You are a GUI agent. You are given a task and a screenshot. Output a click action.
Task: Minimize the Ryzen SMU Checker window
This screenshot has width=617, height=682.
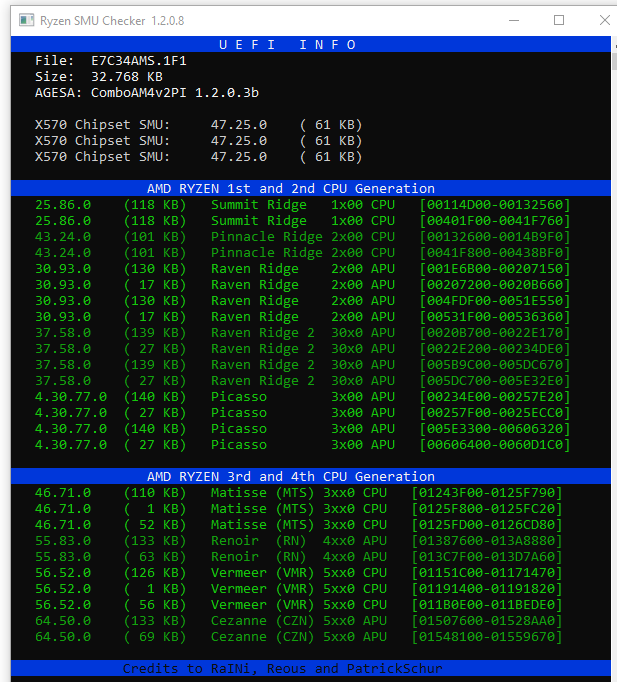tap(514, 20)
